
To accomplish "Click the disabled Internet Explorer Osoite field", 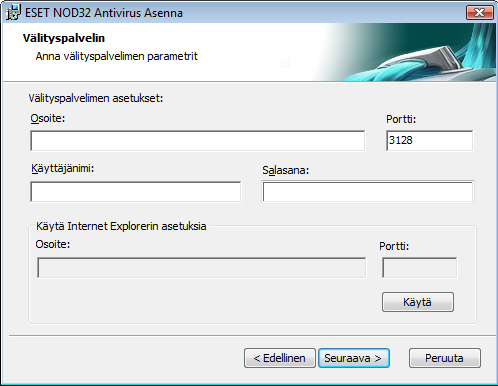I will [202, 268].
